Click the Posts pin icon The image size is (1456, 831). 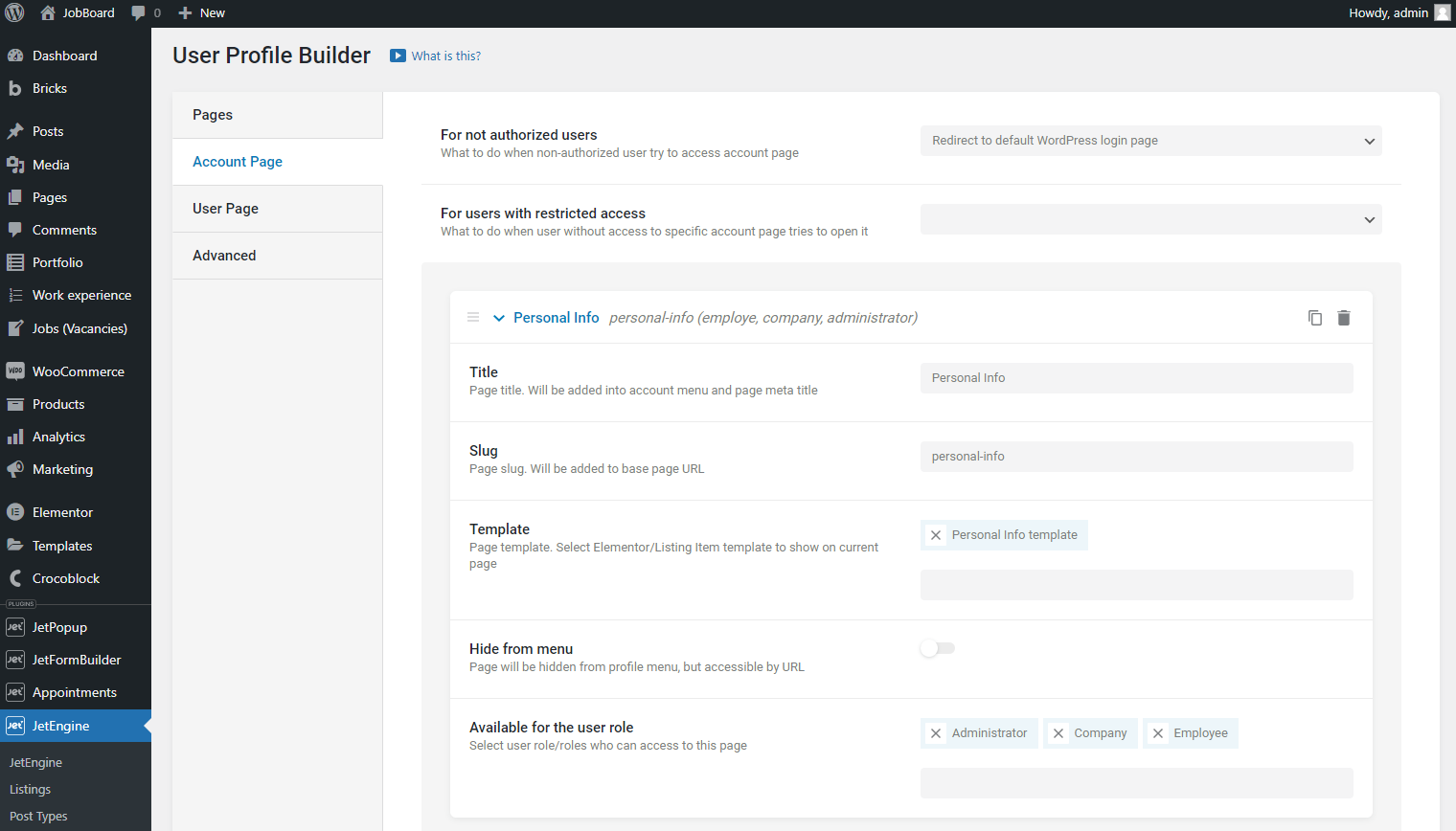click(x=15, y=131)
